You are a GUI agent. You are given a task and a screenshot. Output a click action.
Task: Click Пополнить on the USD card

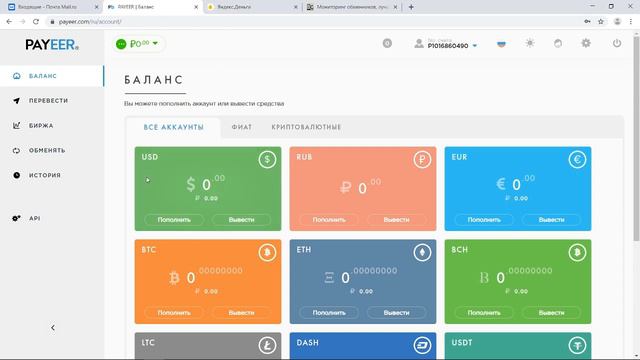coord(174,220)
